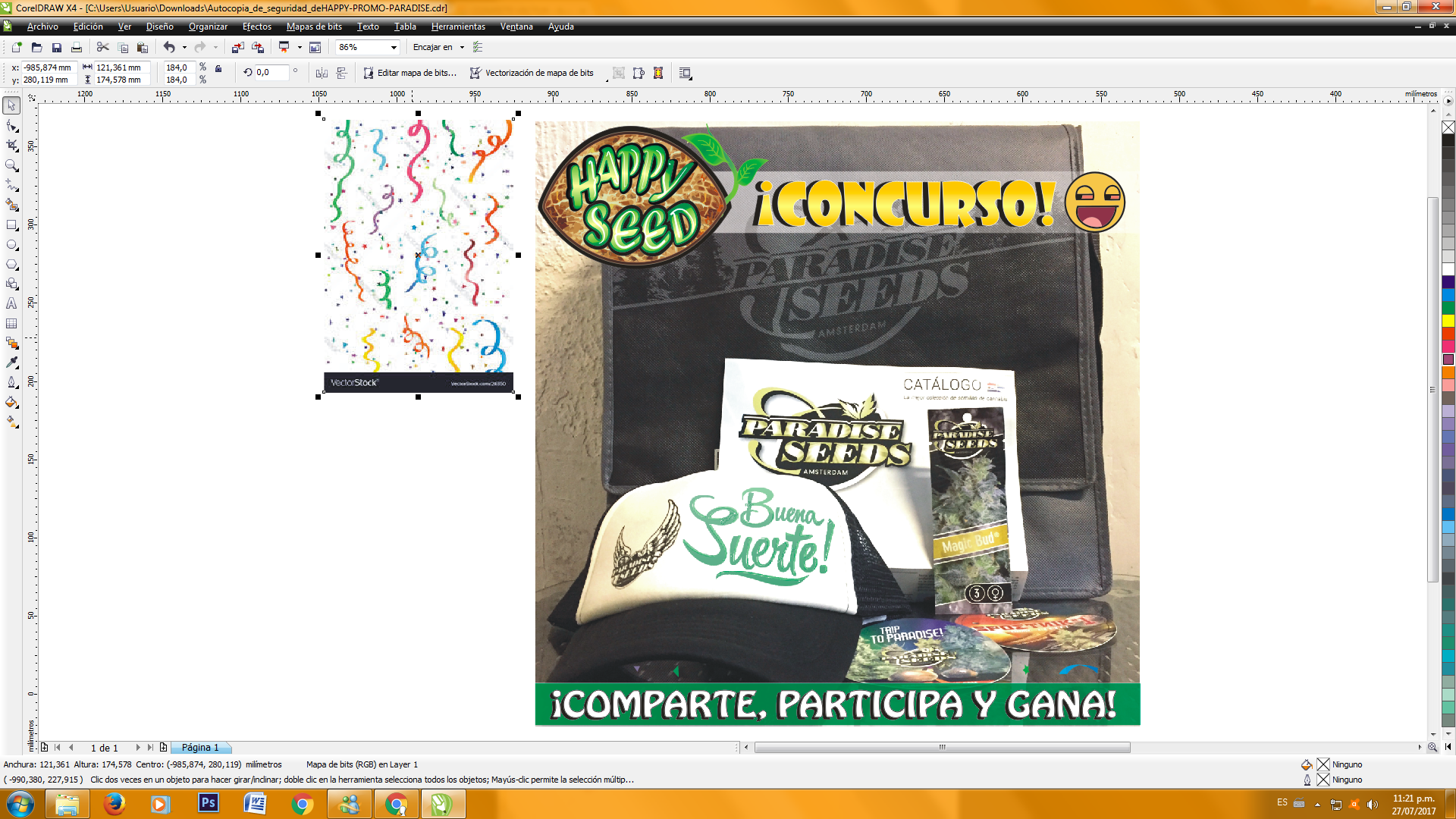1456x819 pixels.
Task: Click the object width input field
Action: (x=122, y=67)
